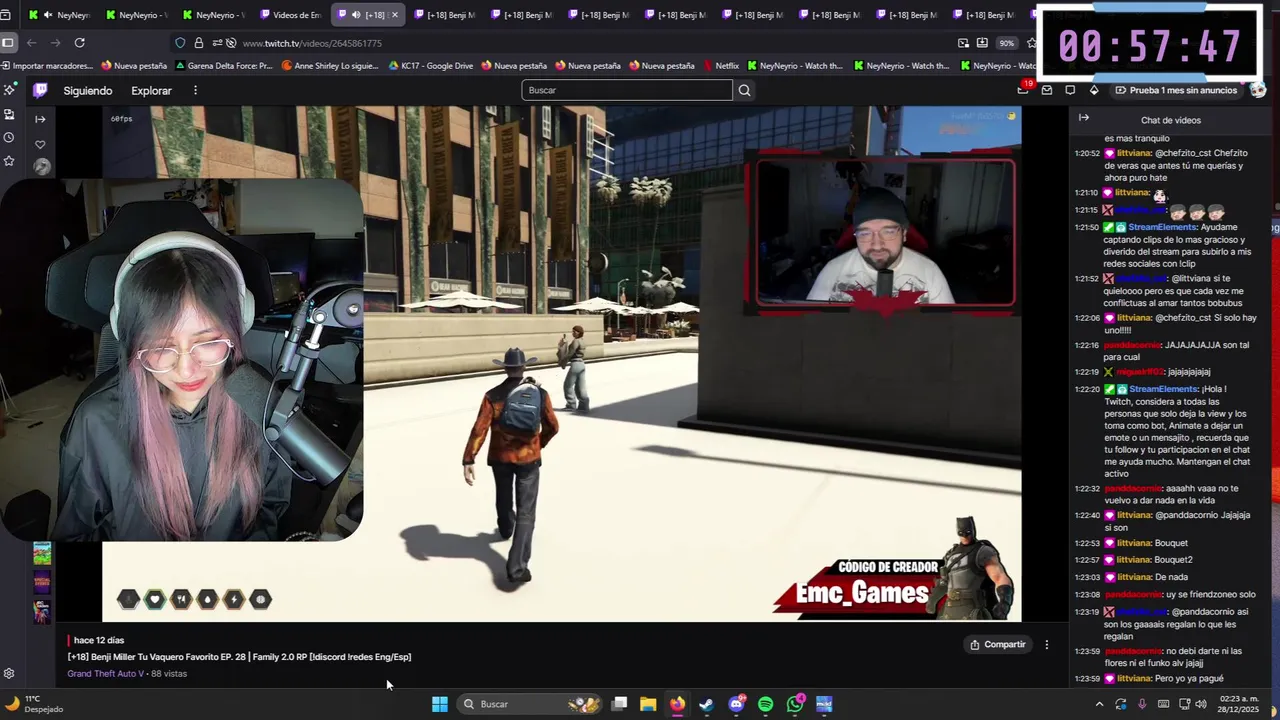
Task: Switch to the Videos de Em tab
Action: 290,15
